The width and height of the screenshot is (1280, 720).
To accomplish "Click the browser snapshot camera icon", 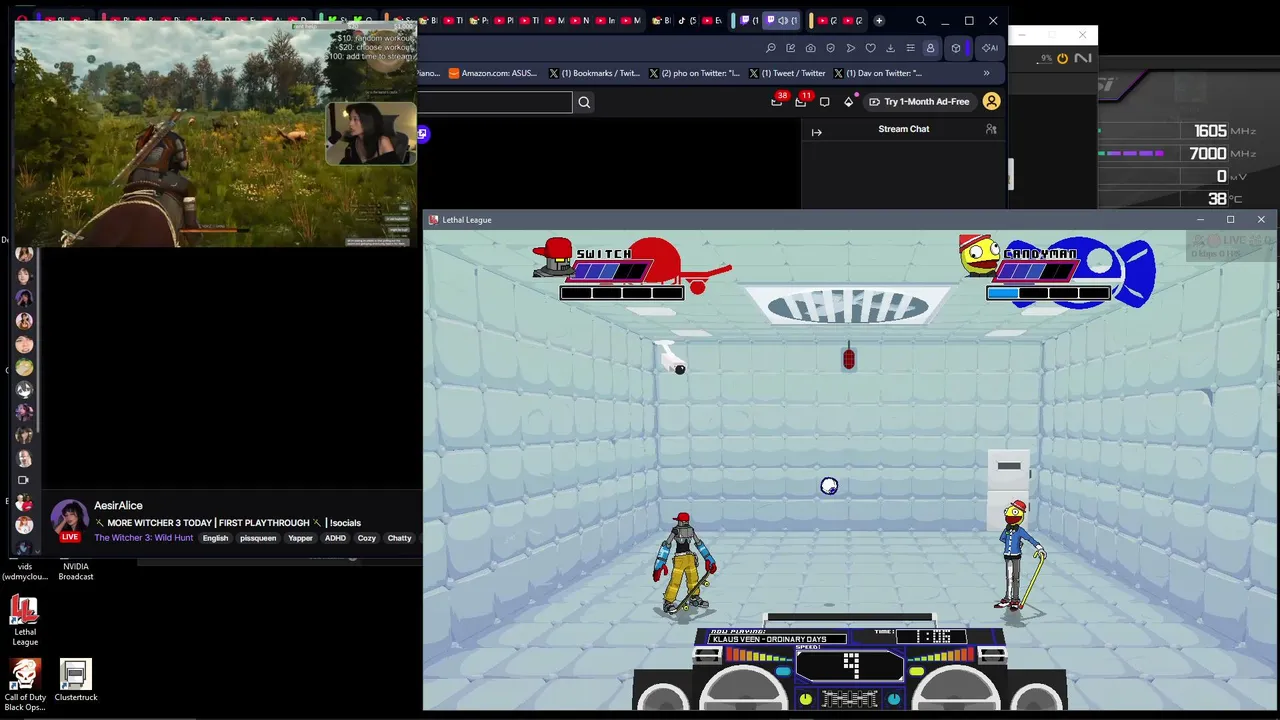I will [811, 48].
